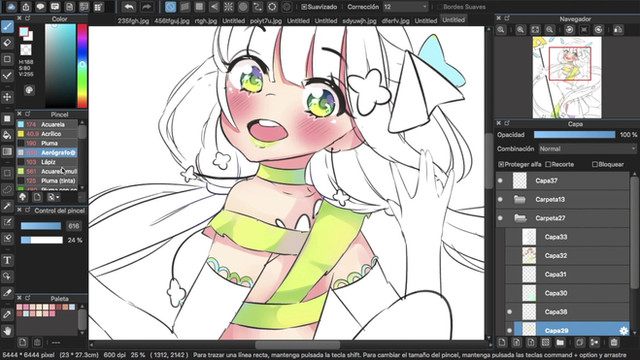Switch to the rtgh.jpg document tab

tap(206, 20)
